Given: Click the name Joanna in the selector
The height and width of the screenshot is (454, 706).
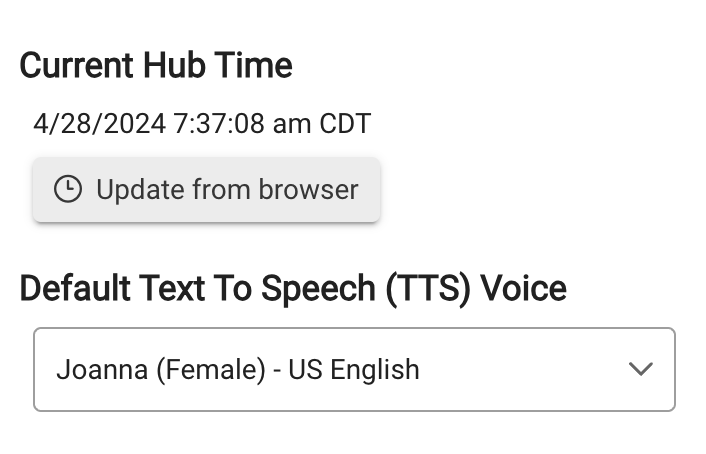Looking at the screenshot, I should point(102,369).
